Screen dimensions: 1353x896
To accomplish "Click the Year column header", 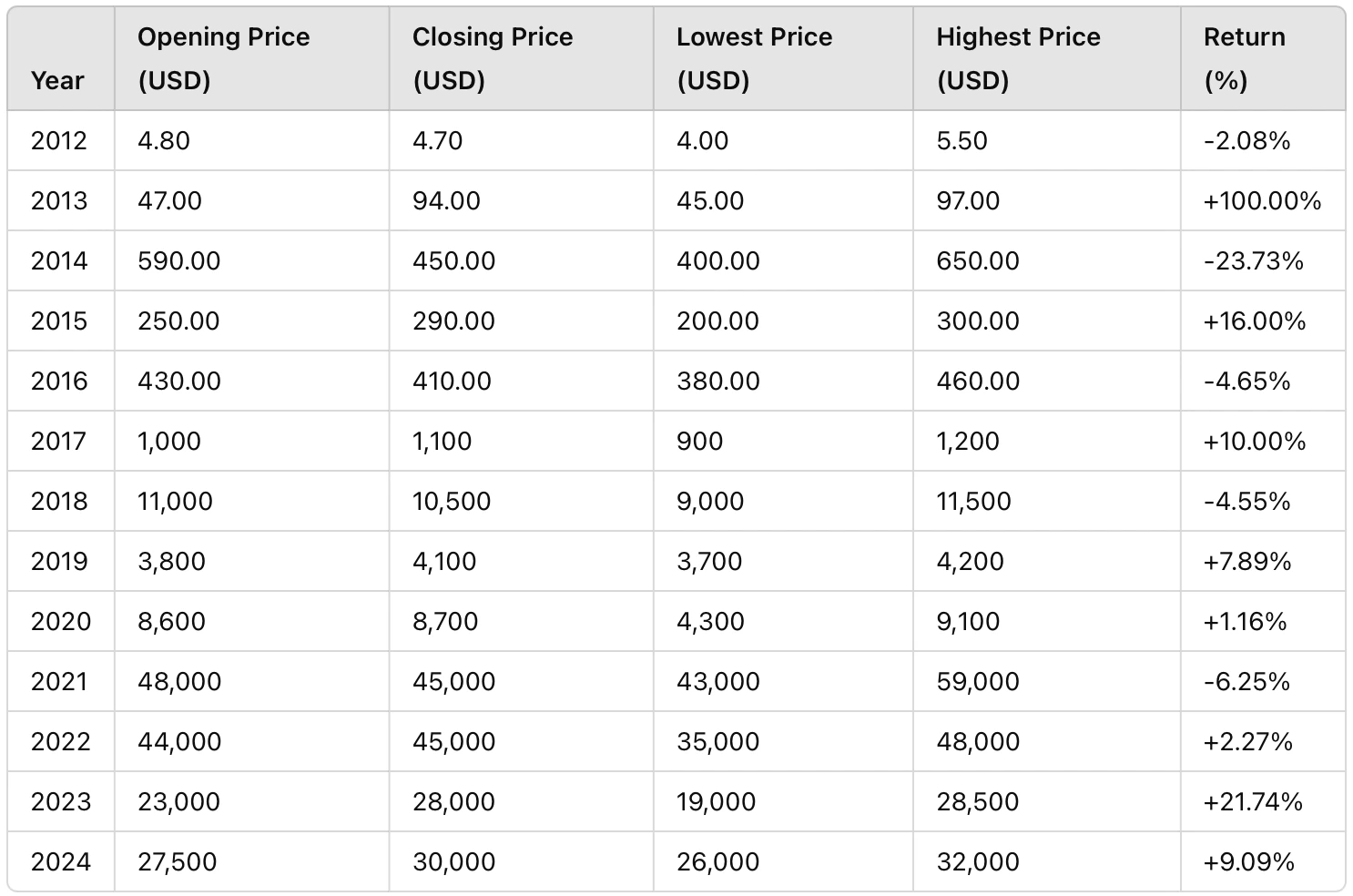I will coord(57,81).
